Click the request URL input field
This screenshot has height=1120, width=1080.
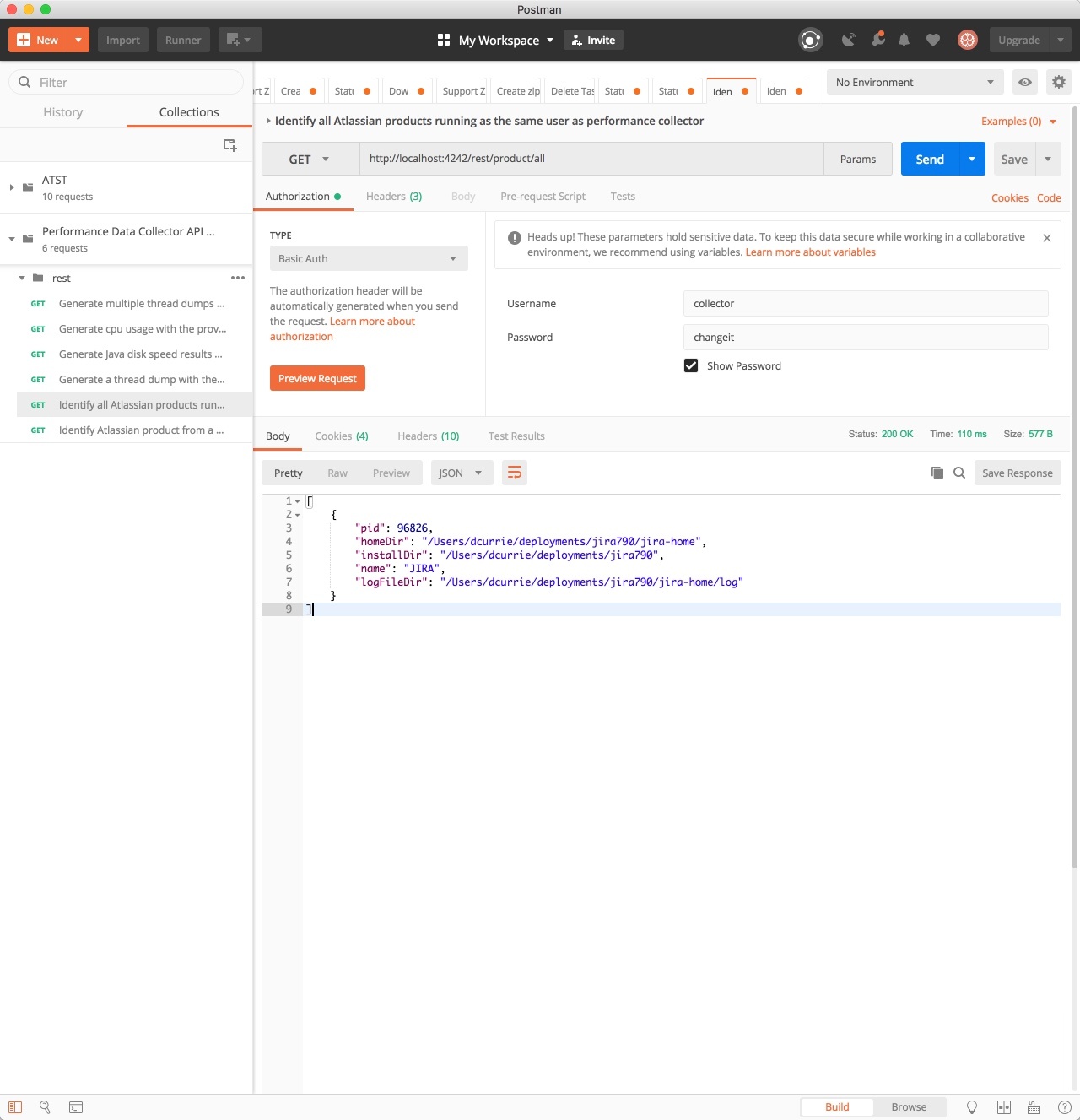point(591,159)
